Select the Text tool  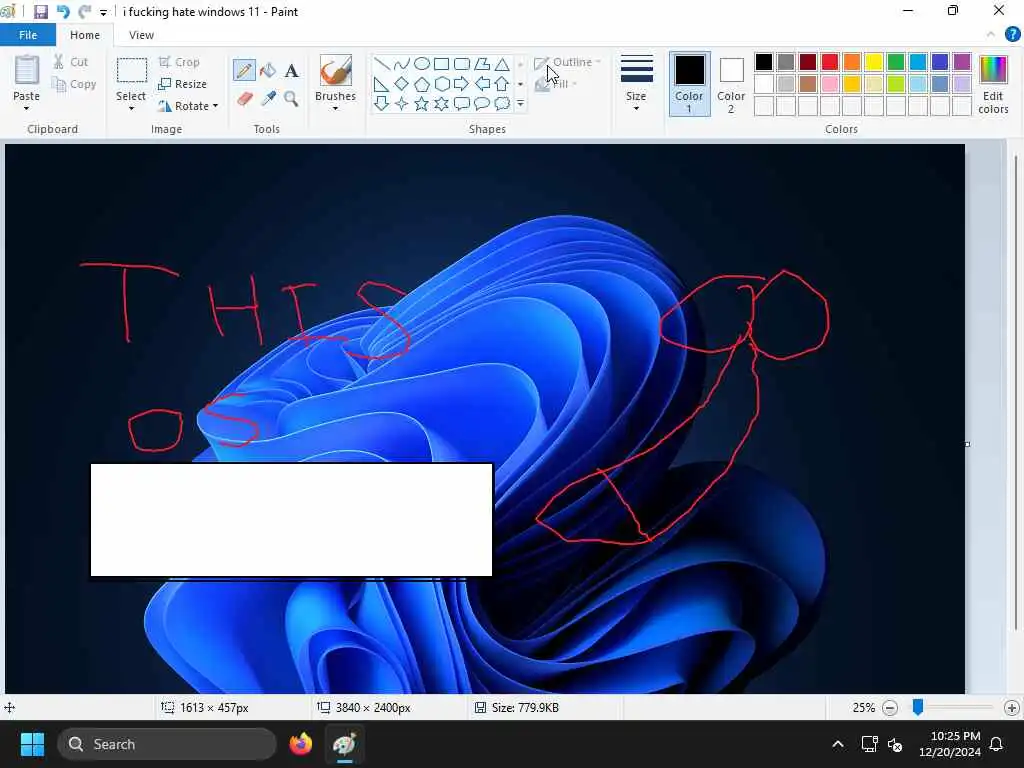(x=291, y=71)
